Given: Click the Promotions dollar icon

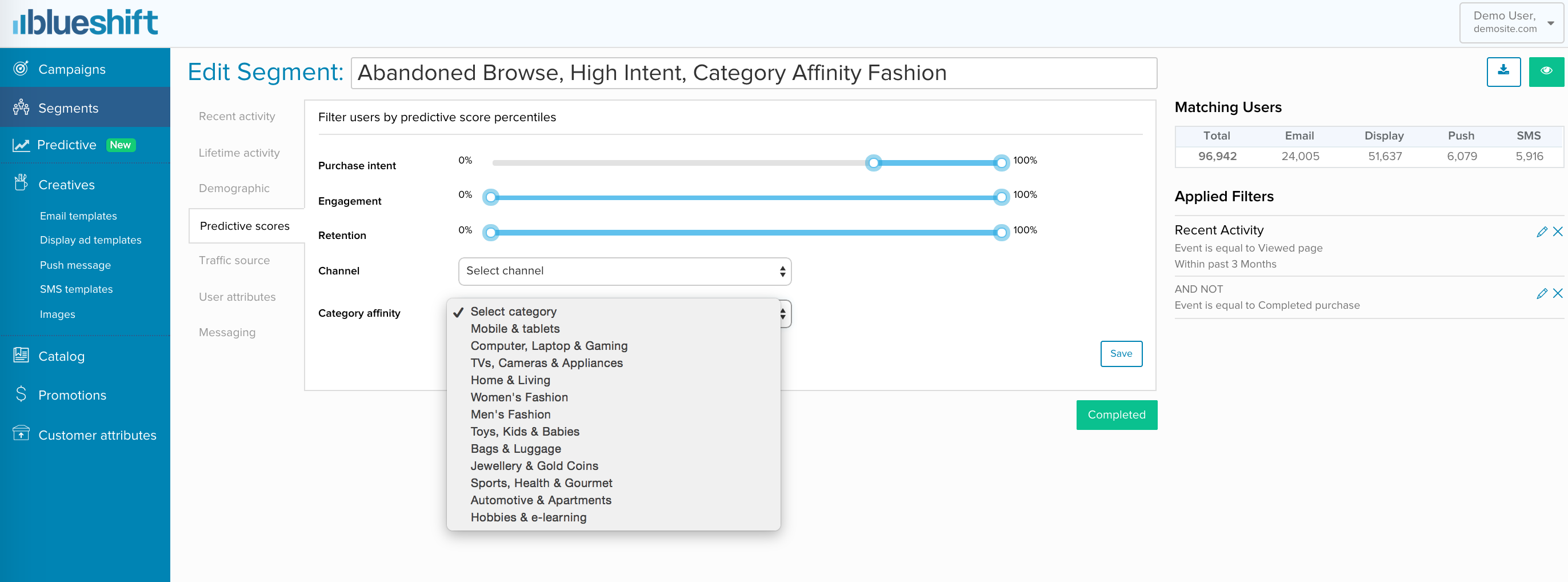Looking at the screenshot, I should pos(21,394).
